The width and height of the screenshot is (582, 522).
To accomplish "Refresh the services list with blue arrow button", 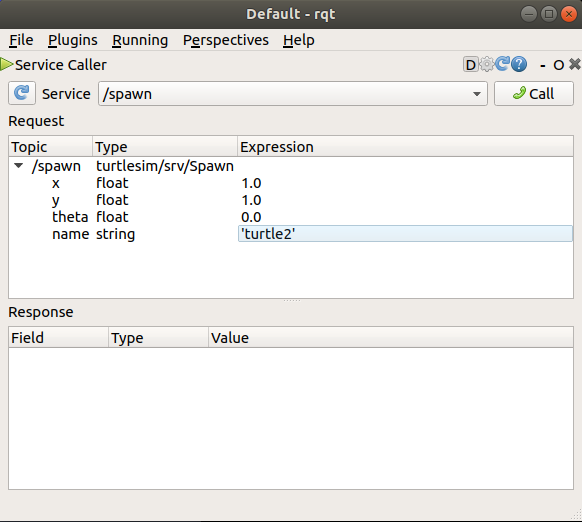I will tap(22, 93).
